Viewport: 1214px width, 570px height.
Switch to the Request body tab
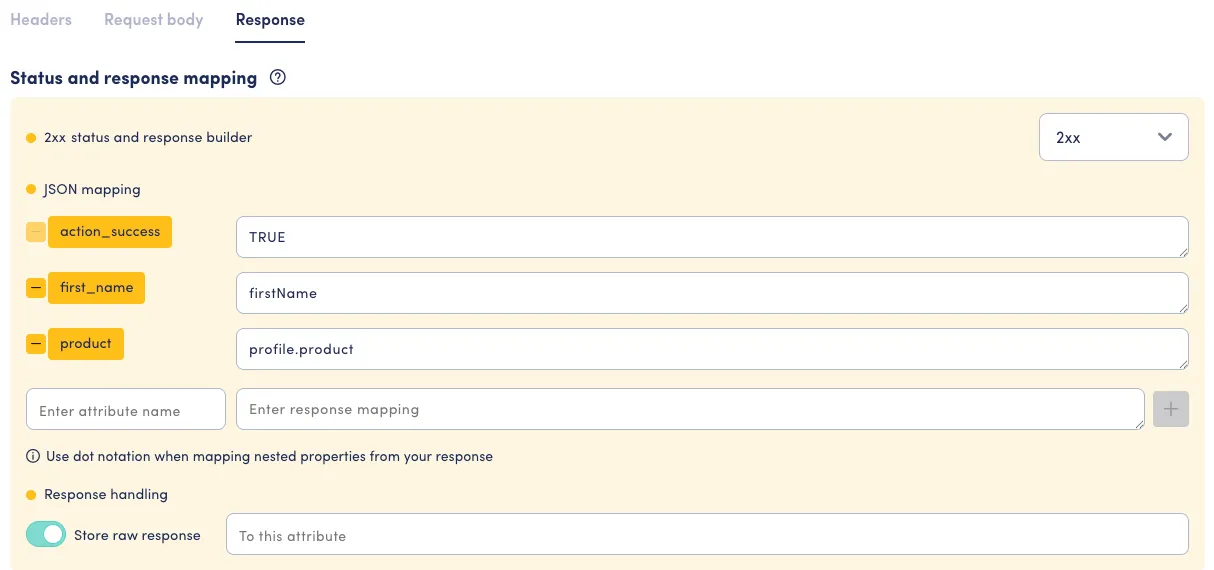154,19
